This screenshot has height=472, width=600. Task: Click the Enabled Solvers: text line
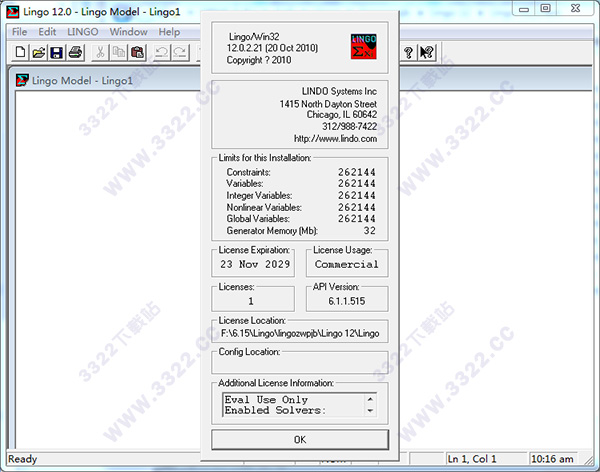(x=275, y=410)
